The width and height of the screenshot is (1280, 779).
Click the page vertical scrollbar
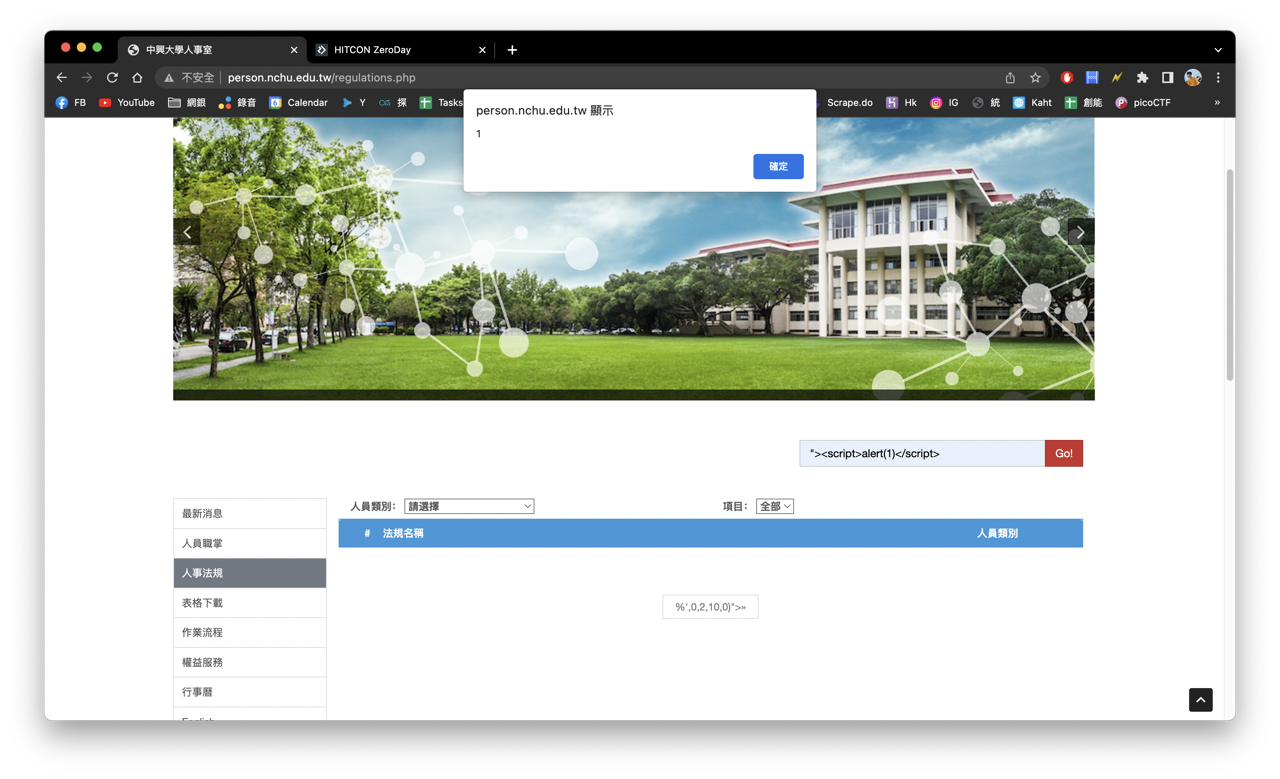[x=1230, y=275]
